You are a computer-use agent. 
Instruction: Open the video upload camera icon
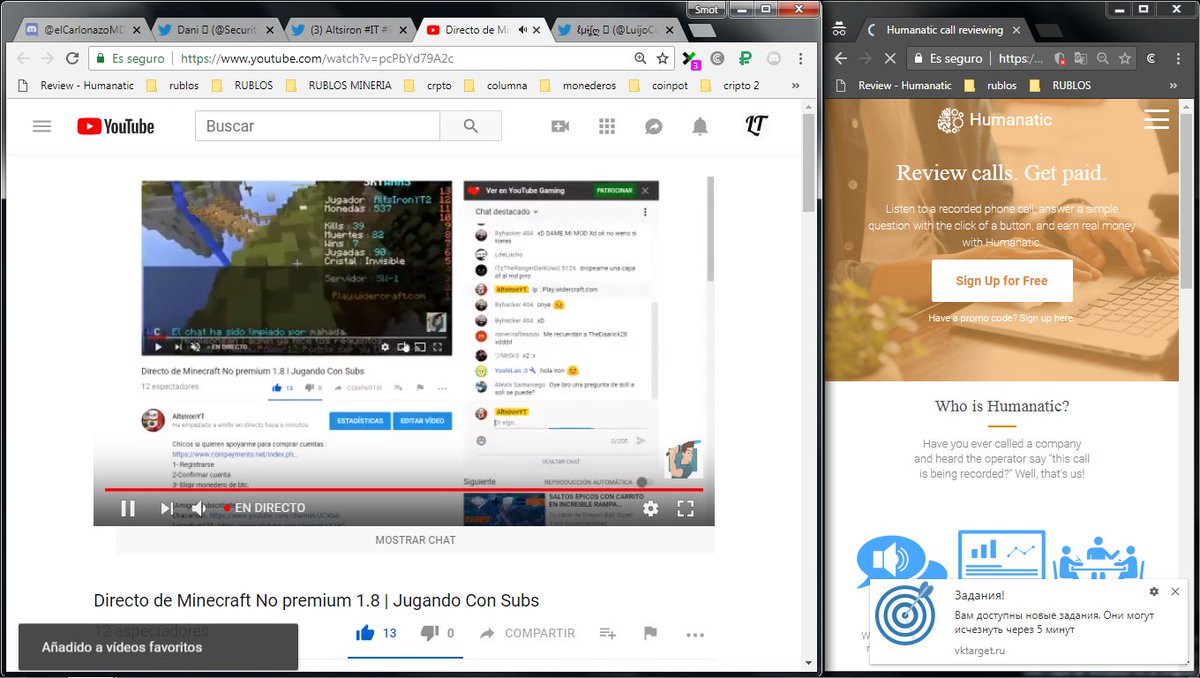pyautogui.click(x=561, y=126)
